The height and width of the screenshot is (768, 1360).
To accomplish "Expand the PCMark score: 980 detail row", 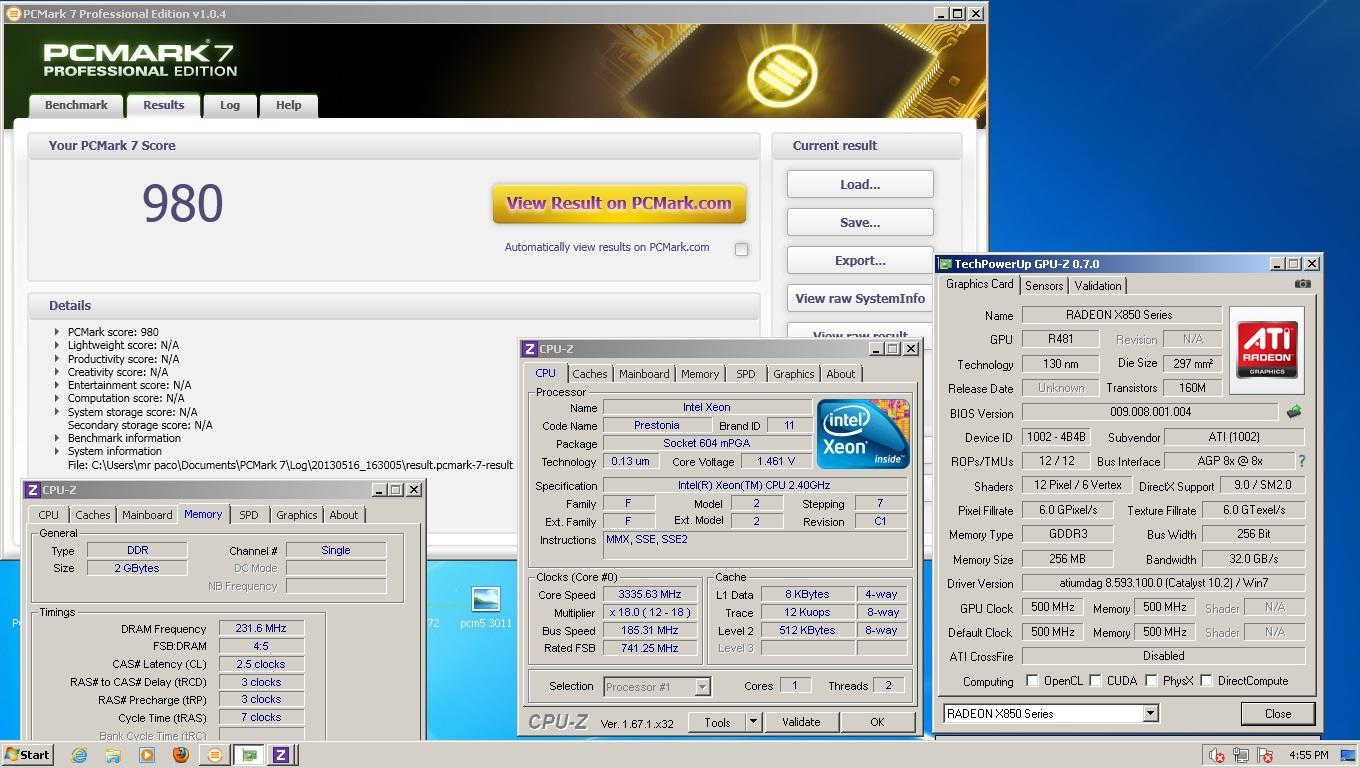I will coord(57,332).
